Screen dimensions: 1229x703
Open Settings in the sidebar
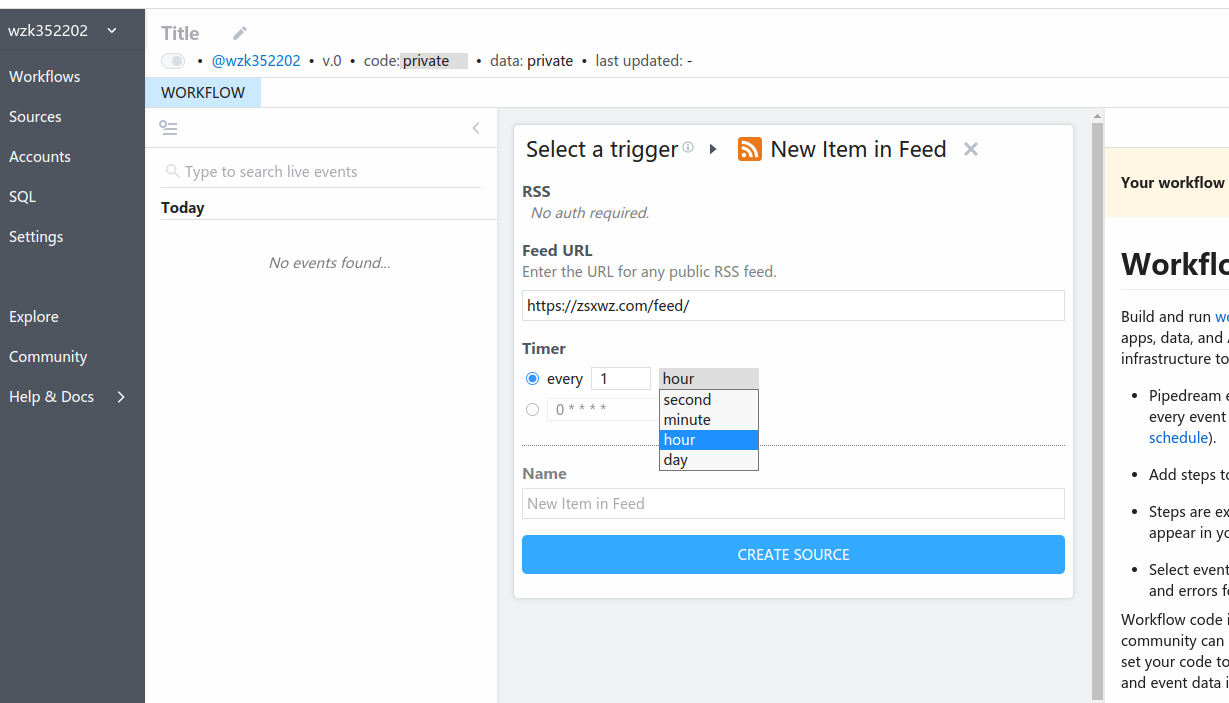(36, 236)
